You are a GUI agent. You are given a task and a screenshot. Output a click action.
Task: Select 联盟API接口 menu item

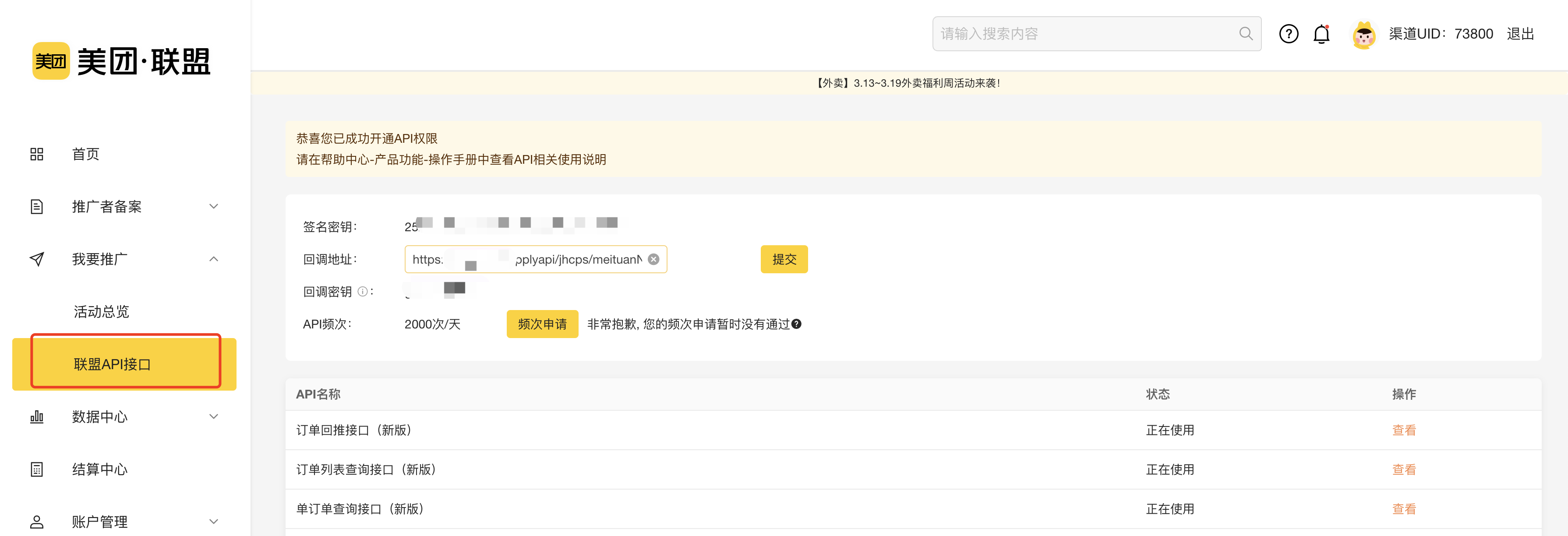[112, 364]
